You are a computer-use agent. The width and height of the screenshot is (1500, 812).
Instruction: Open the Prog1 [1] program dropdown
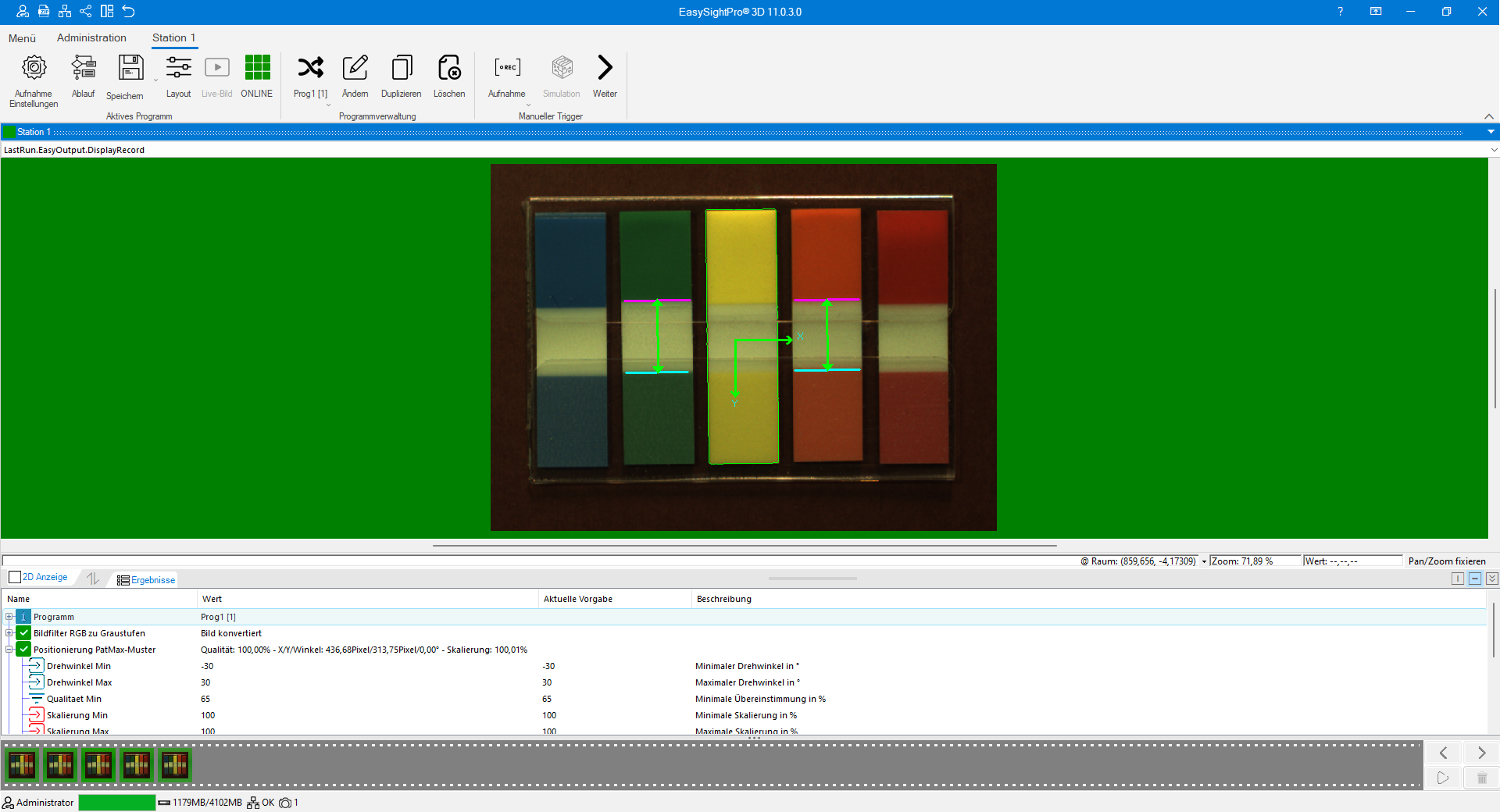(328, 105)
